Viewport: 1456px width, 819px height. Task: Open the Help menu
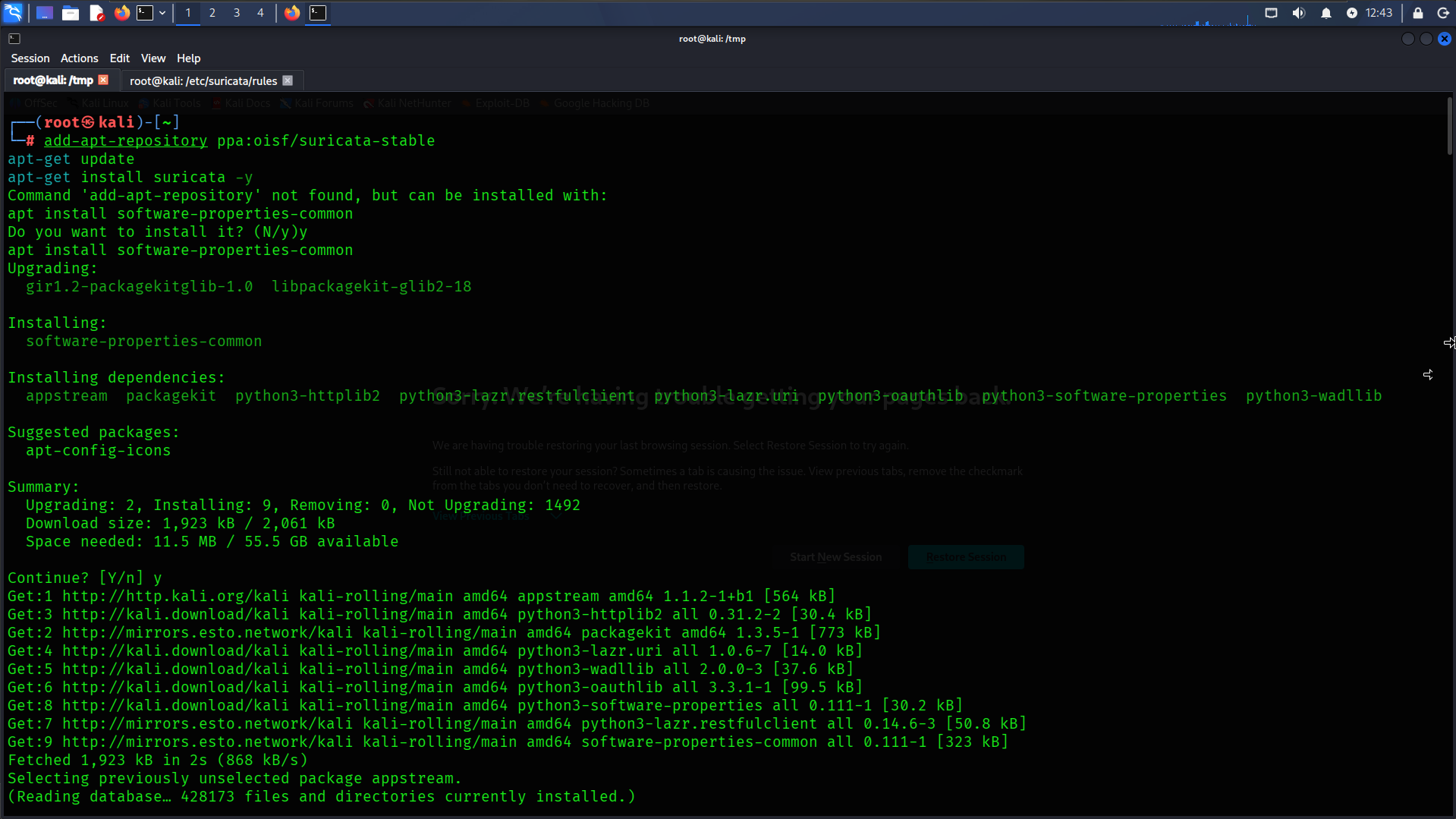[189, 58]
